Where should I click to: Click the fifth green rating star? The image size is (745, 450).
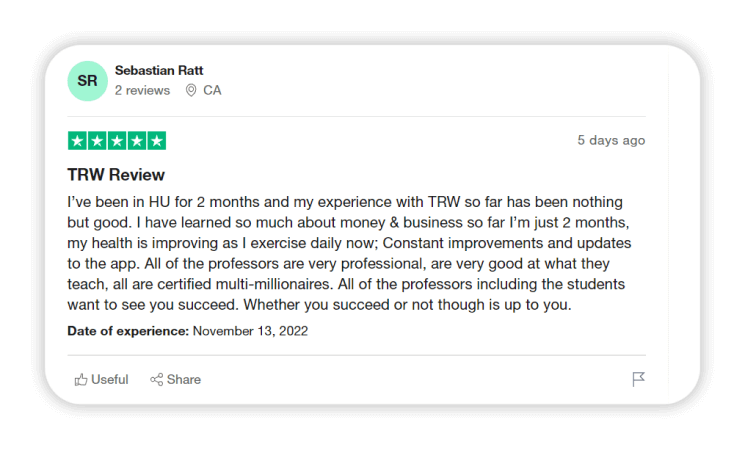[156, 141]
